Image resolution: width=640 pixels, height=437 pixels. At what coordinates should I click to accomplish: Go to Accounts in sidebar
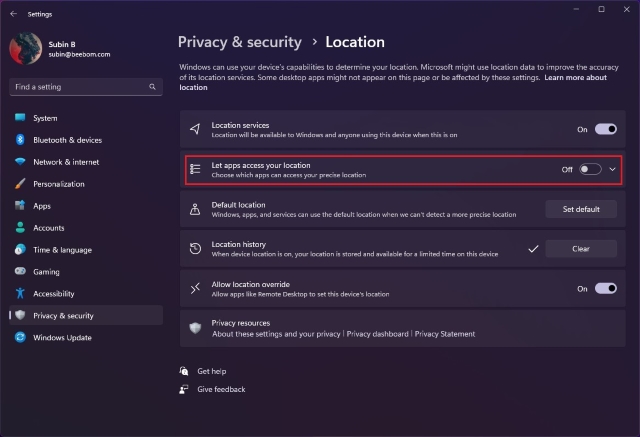(49, 228)
